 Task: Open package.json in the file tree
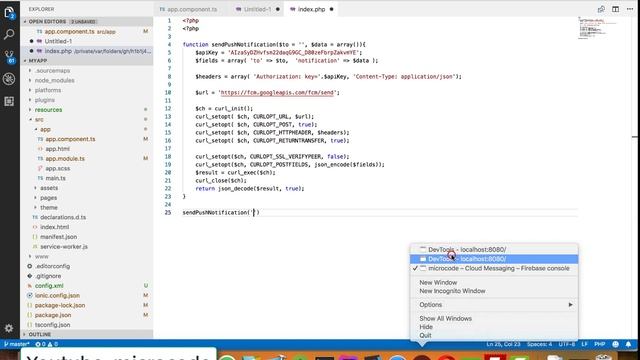pyautogui.click(x=53, y=315)
